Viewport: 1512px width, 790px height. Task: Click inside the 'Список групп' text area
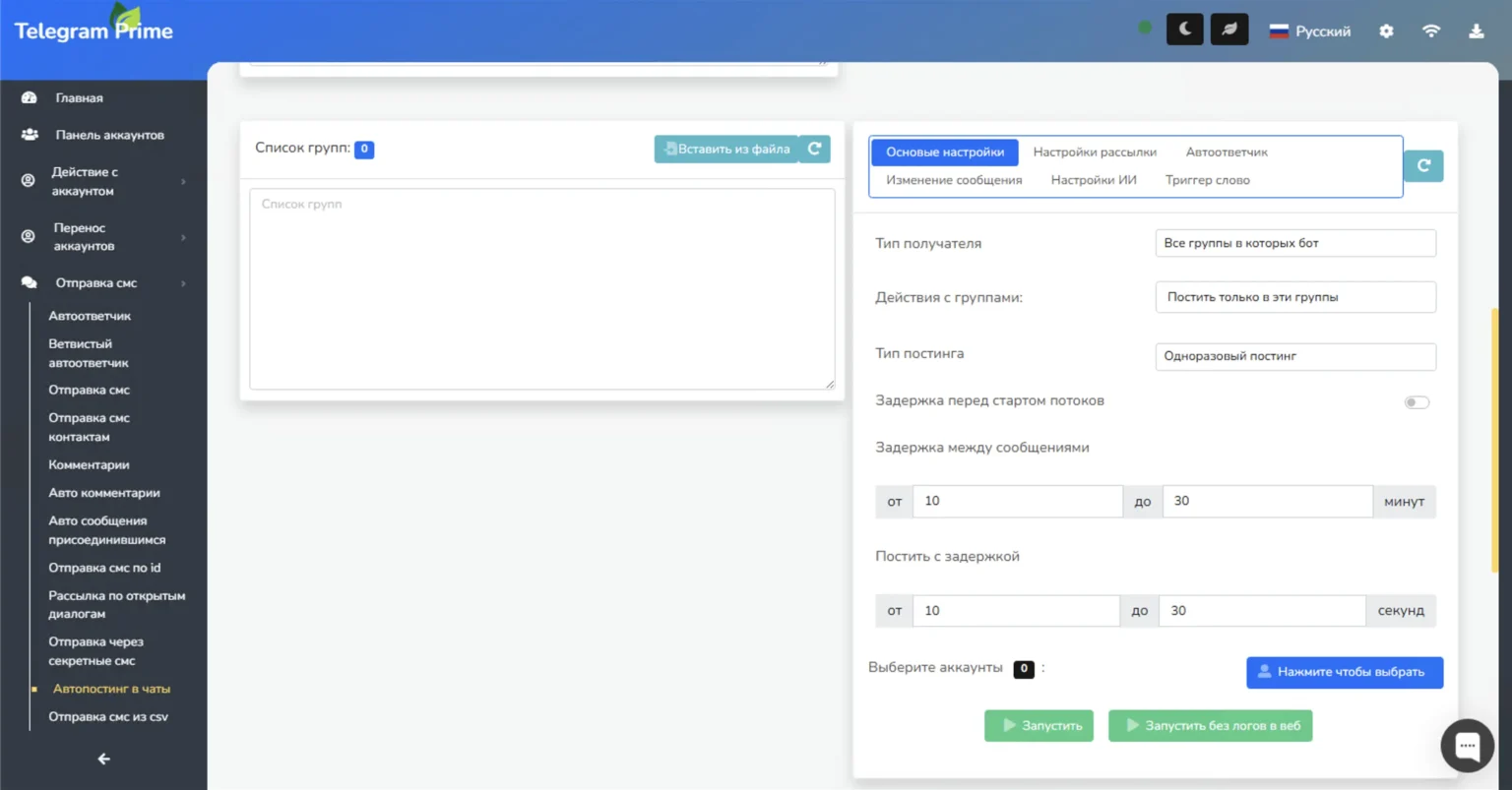(x=541, y=289)
